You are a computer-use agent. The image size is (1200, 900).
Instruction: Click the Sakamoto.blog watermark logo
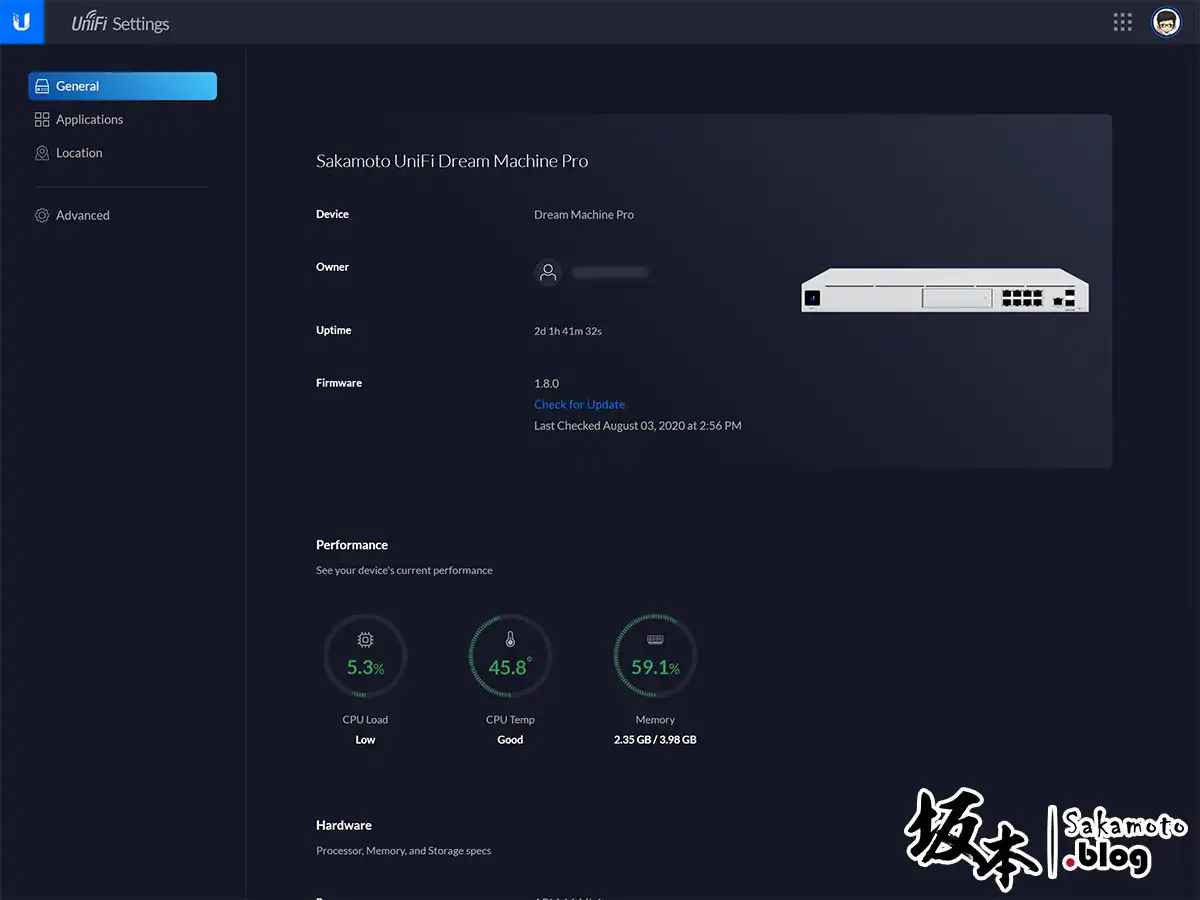coord(1046,841)
